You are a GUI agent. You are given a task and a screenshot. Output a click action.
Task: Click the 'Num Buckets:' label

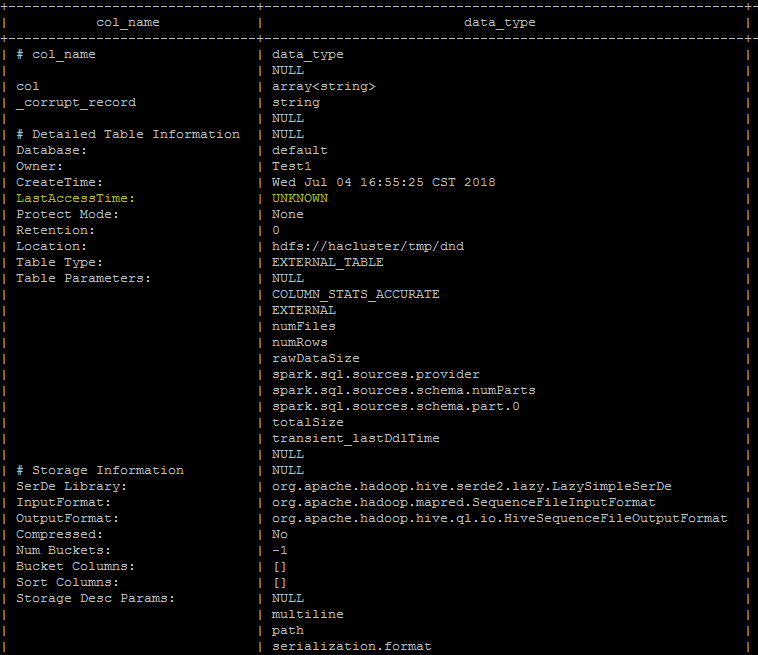click(x=63, y=550)
